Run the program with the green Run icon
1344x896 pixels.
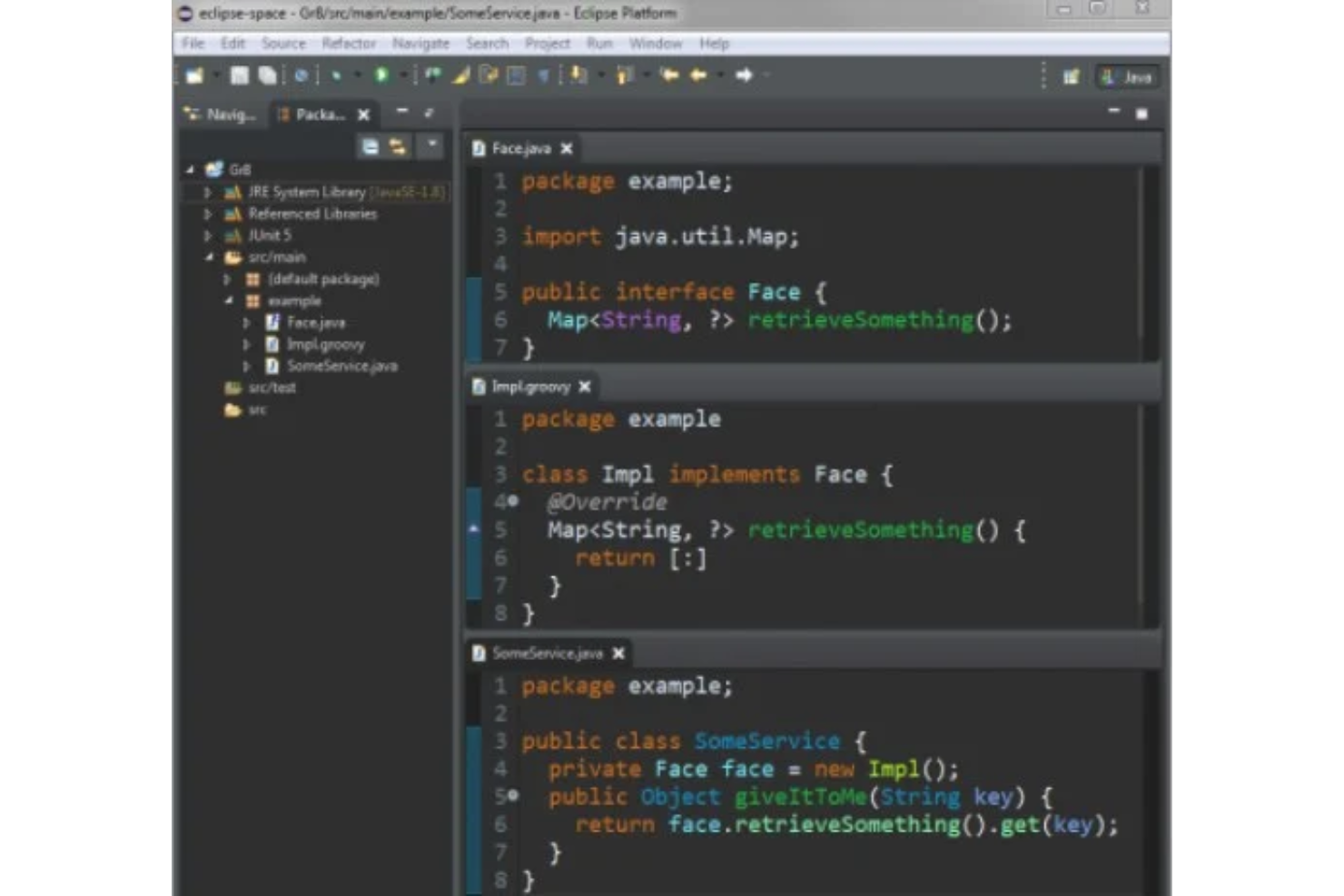(x=380, y=75)
